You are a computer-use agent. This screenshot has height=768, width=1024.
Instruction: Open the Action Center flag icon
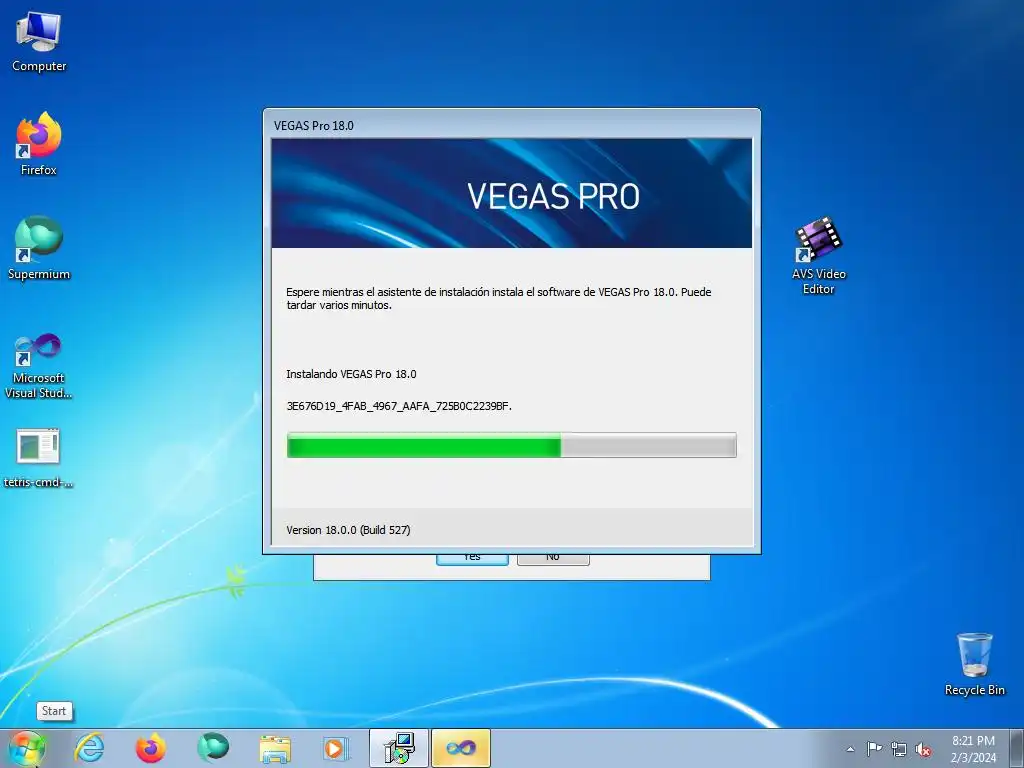[874, 749]
